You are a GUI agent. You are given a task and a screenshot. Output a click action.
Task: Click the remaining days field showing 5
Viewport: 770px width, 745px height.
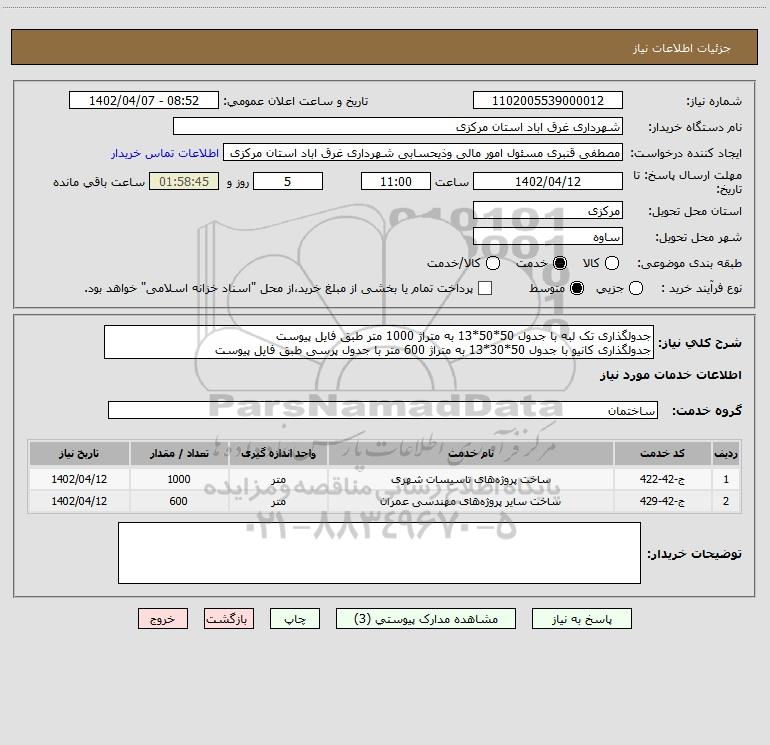click(288, 181)
